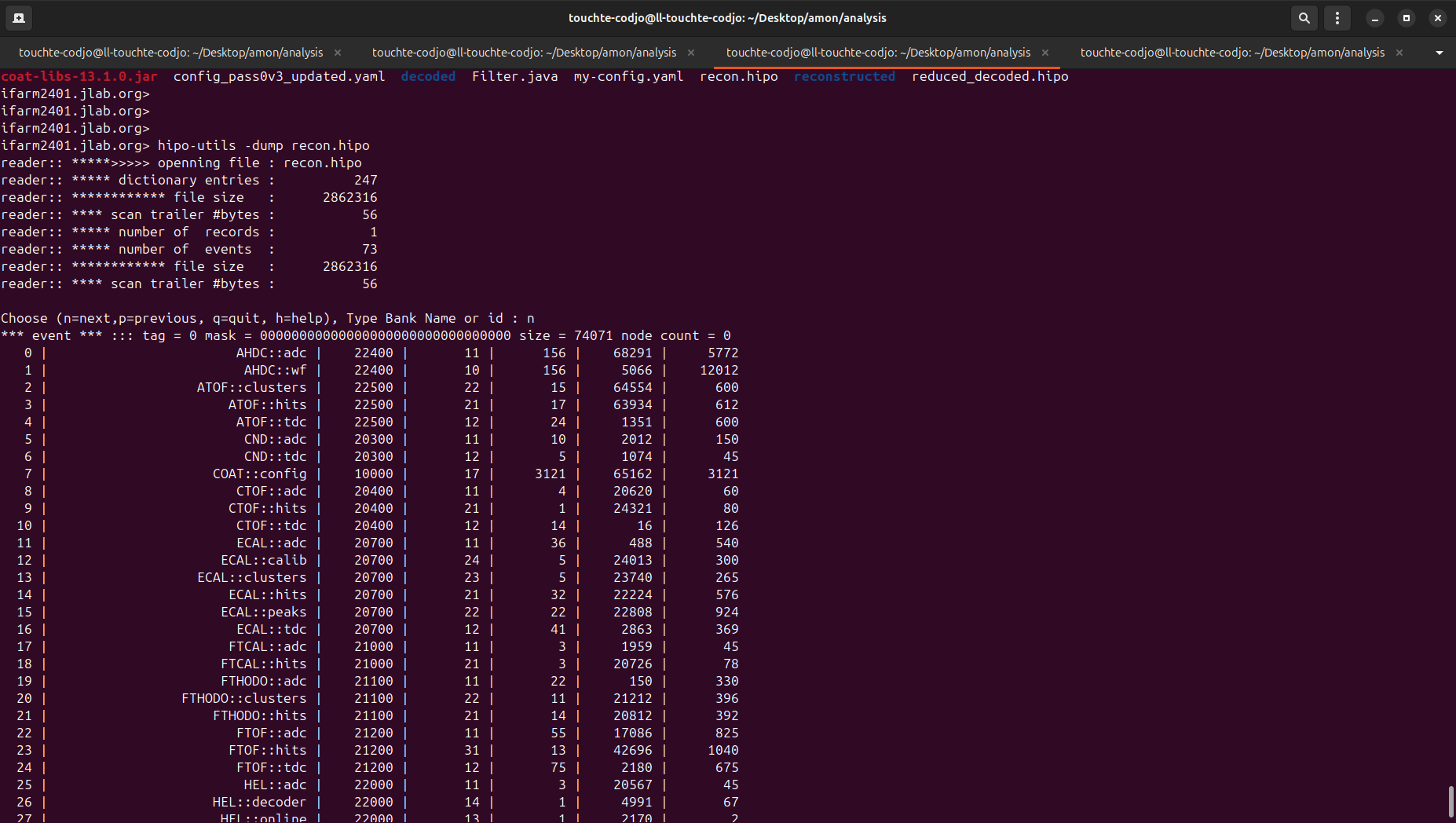Image resolution: width=1456 pixels, height=823 pixels.
Task: Open terminal hamburger menu
Action: [1337, 17]
